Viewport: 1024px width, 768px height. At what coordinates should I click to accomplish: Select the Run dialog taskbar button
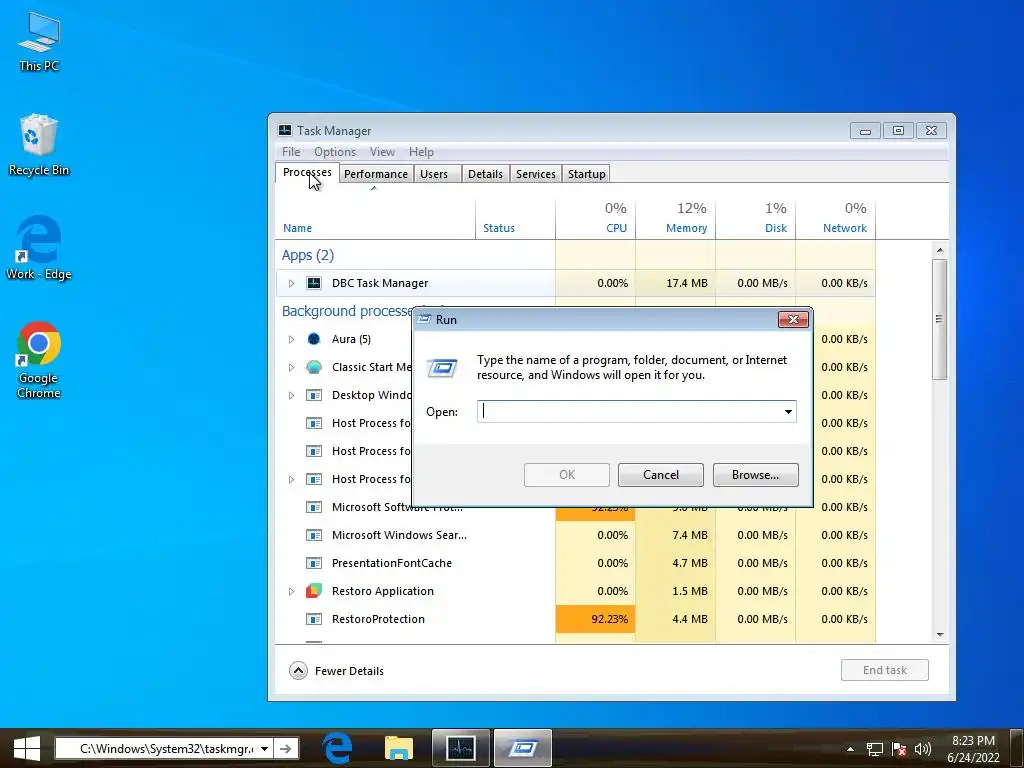click(522, 748)
